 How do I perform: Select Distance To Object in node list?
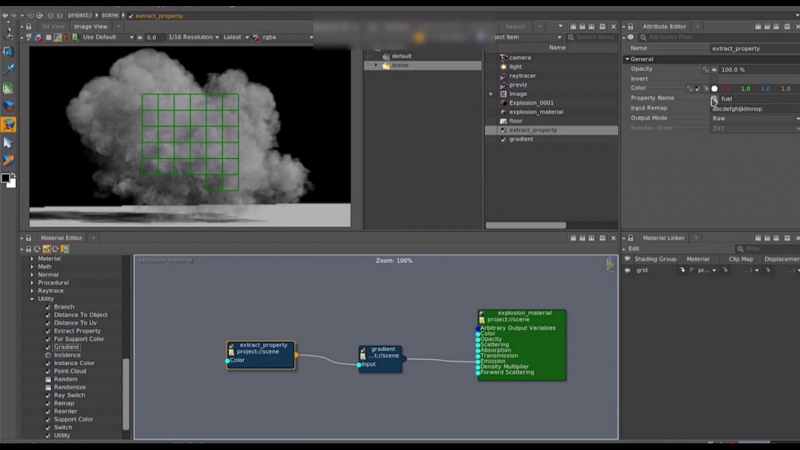[x=81, y=315]
